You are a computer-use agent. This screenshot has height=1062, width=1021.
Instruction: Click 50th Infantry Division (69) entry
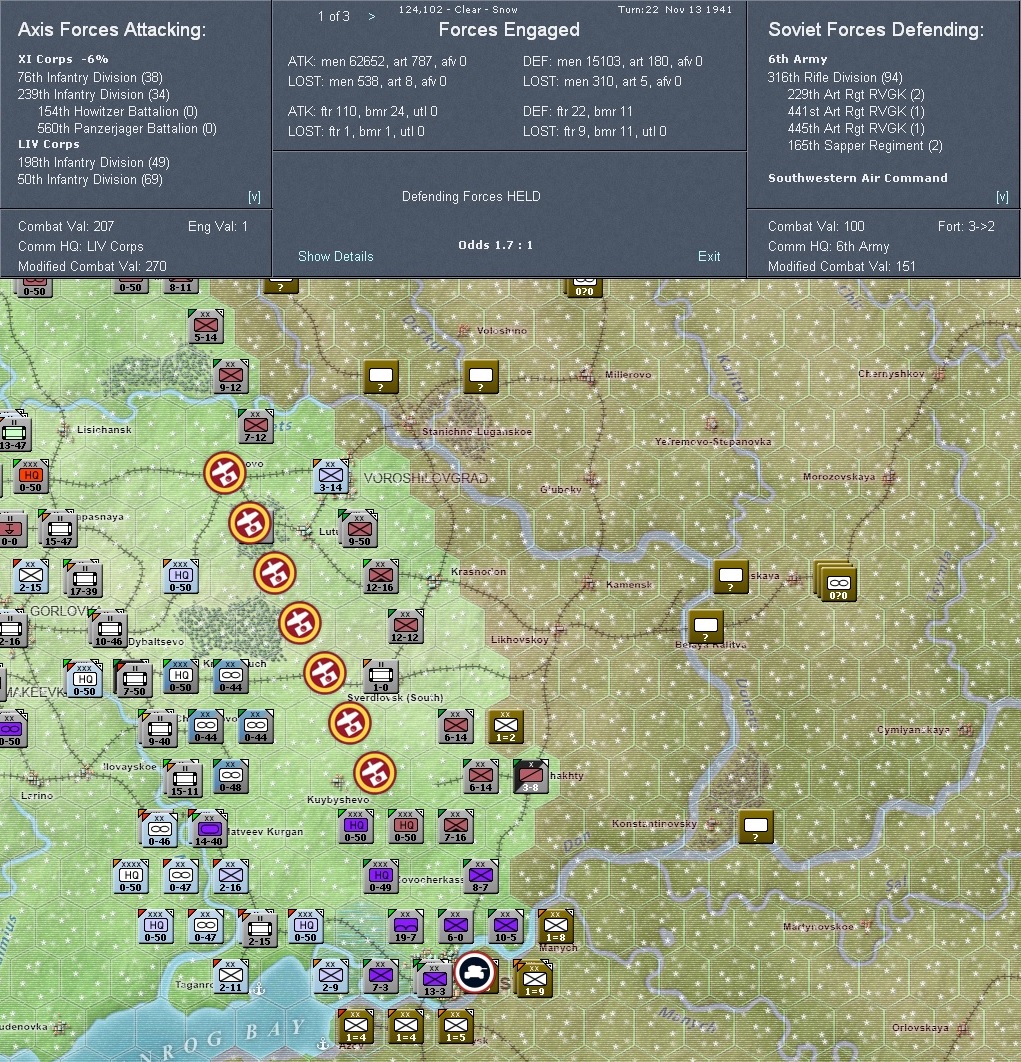pyautogui.click(x=90, y=179)
